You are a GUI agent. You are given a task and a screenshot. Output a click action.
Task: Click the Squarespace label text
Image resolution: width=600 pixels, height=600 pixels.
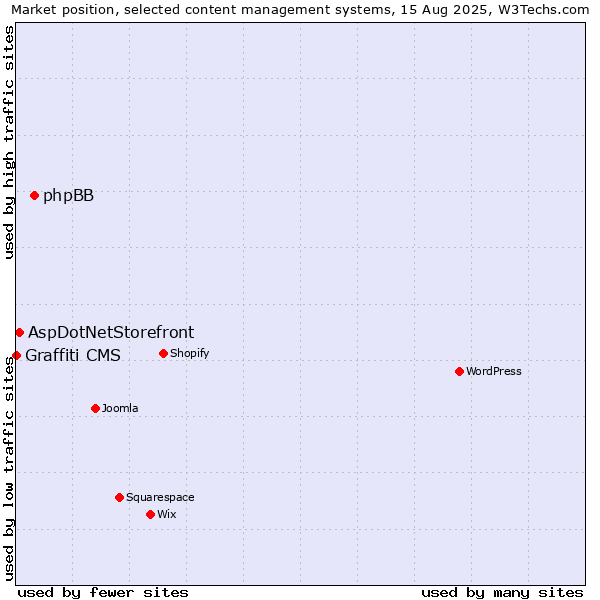pos(160,497)
